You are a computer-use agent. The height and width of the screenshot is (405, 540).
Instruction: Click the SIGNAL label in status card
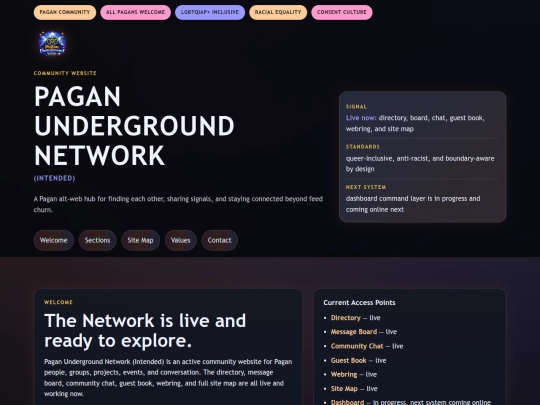point(356,107)
